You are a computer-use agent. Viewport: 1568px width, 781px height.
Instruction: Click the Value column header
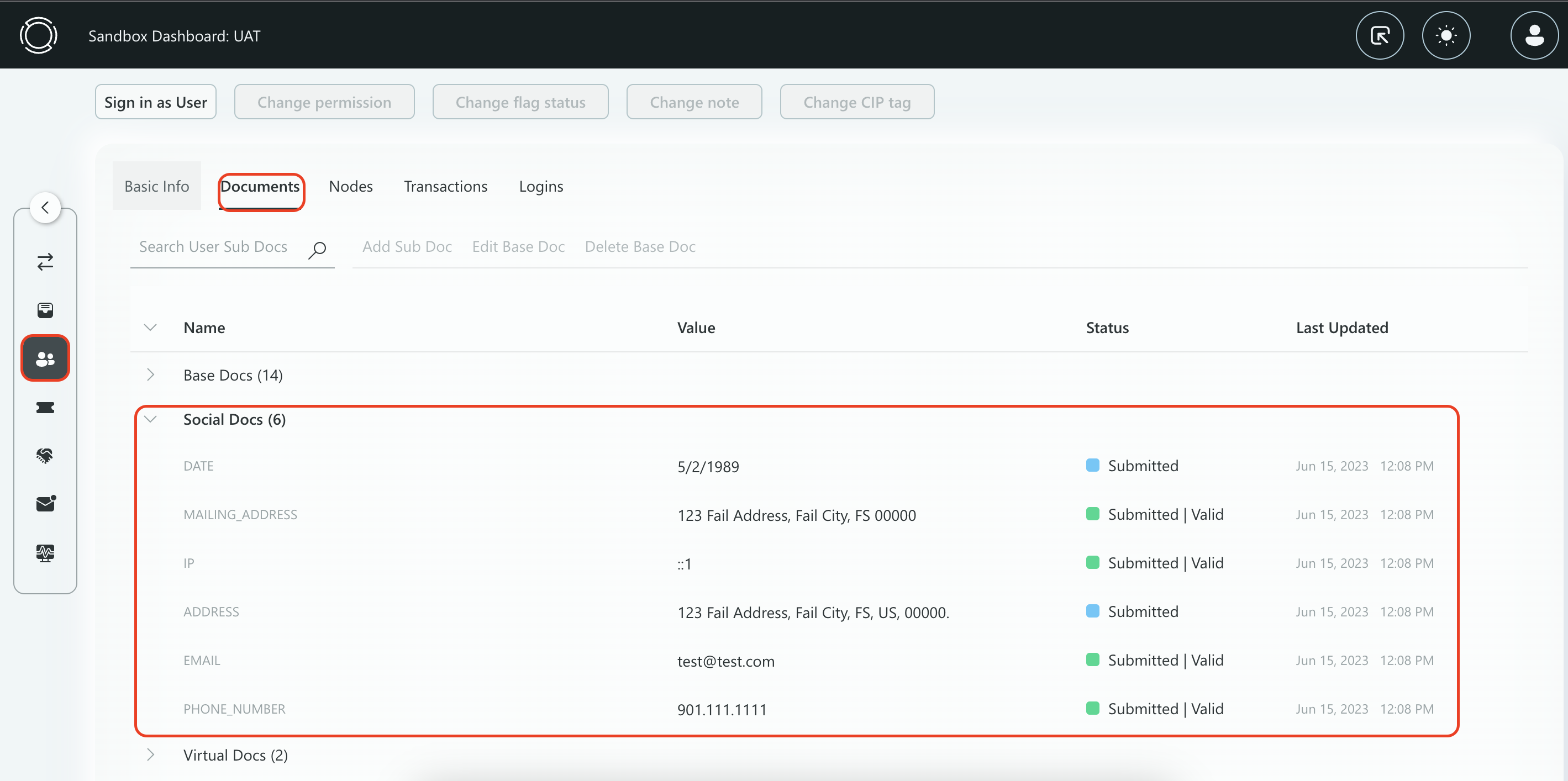coord(696,328)
